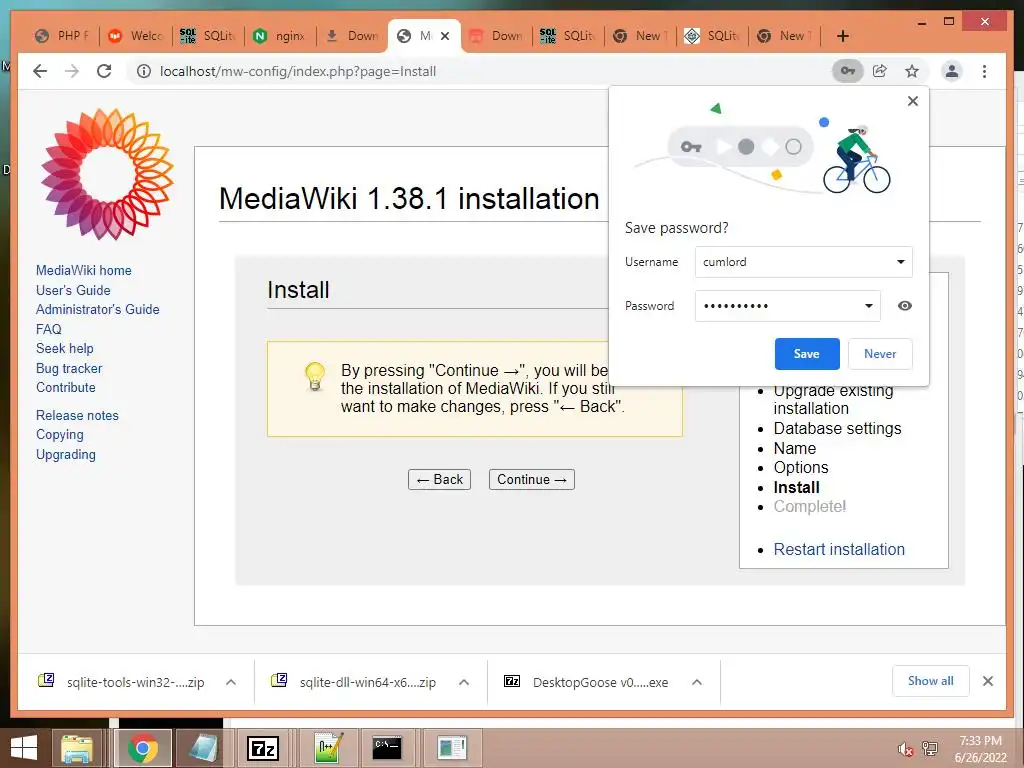Image resolution: width=1024 pixels, height=768 pixels.
Task: Open the Chrome profile avatar icon
Action: click(952, 71)
